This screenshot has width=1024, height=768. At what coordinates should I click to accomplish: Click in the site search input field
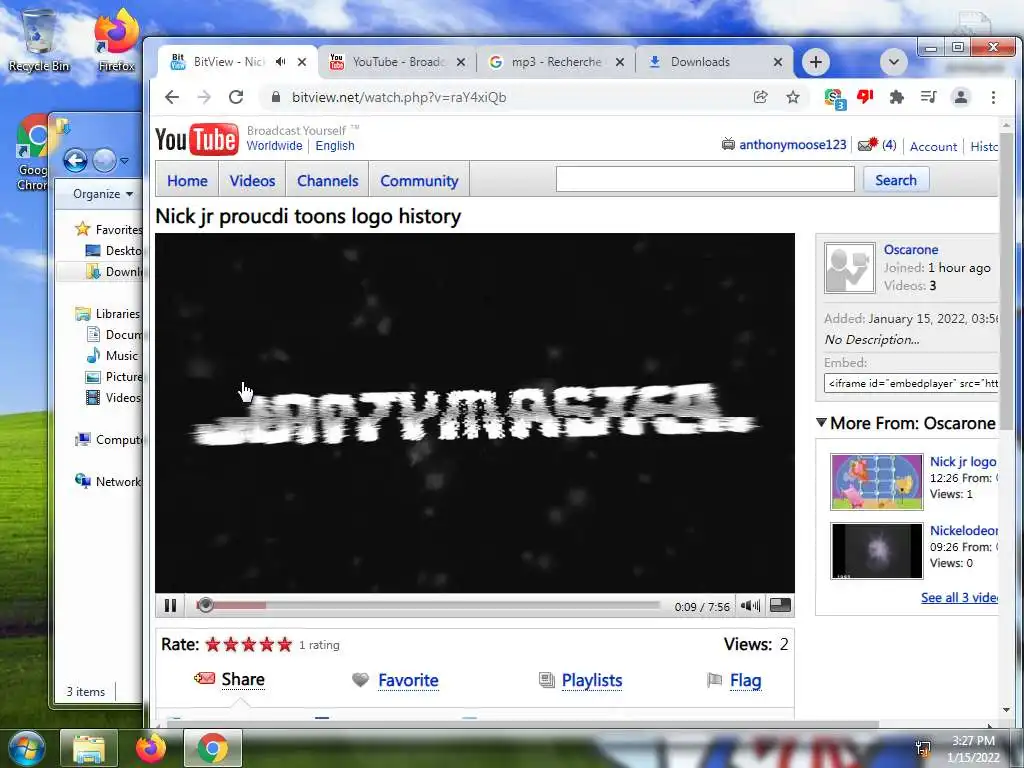pos(705,179)
